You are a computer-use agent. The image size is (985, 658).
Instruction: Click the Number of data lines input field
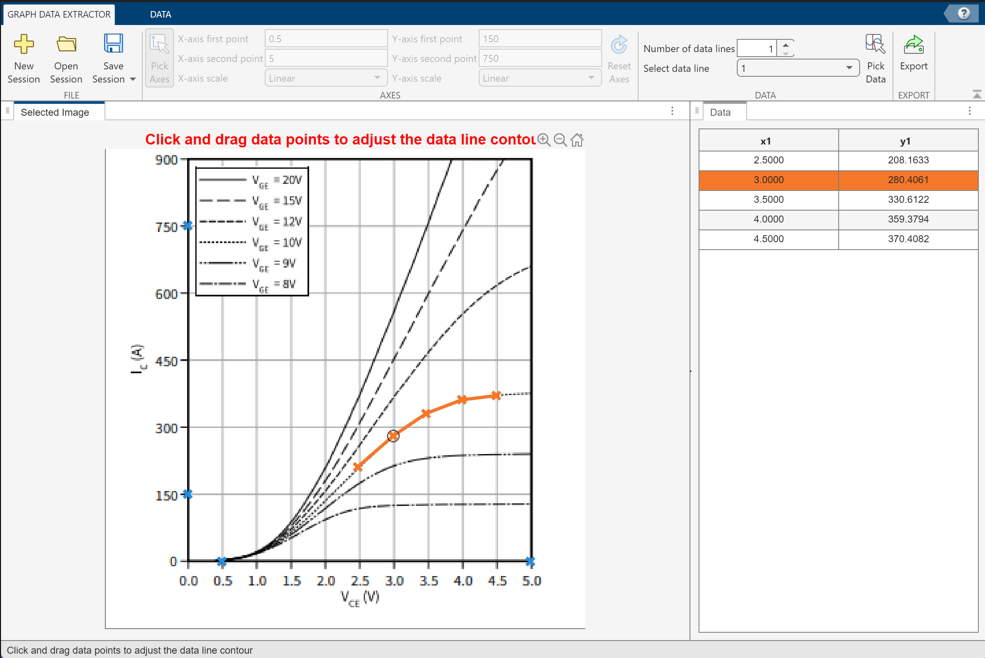pos(758,48)
